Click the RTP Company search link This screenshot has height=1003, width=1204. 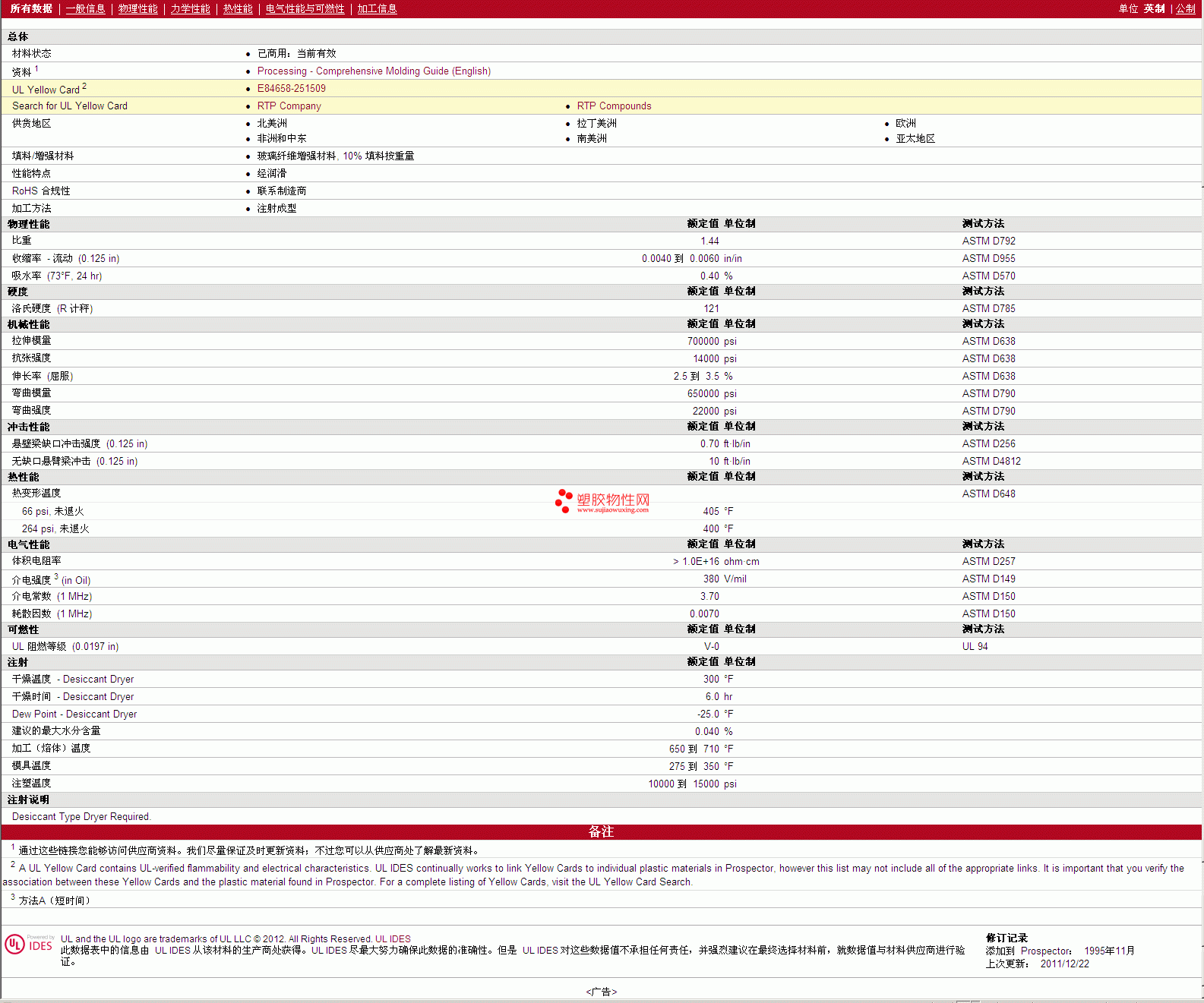tap(289, 106)
